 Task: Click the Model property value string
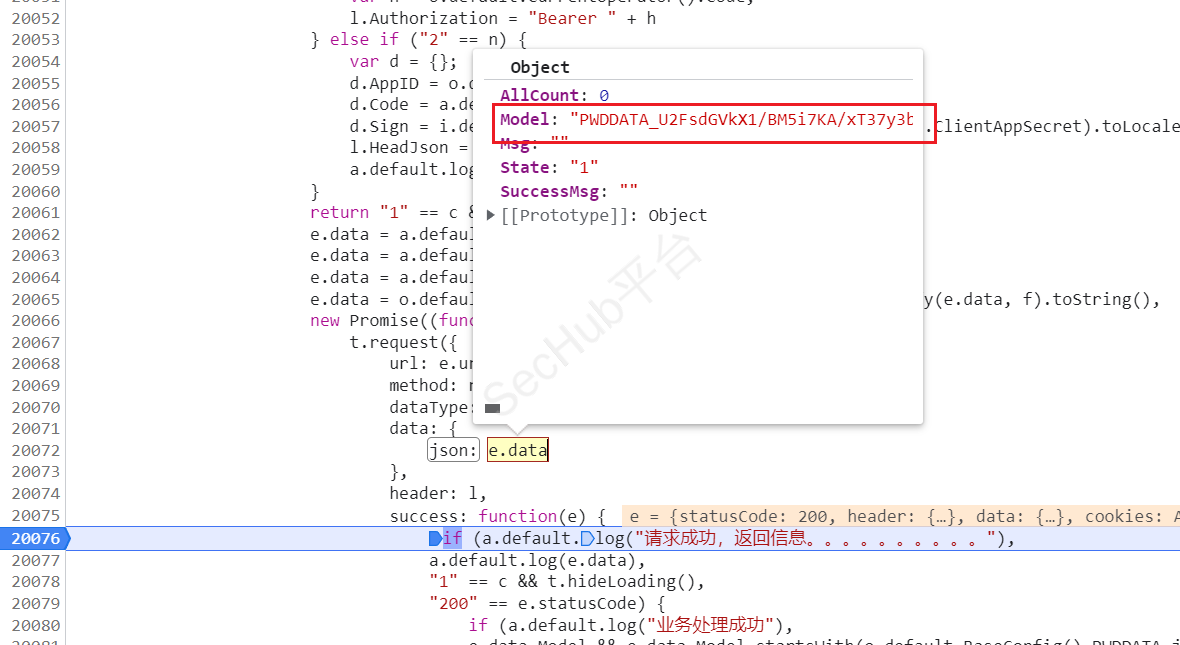pos(741,120)
